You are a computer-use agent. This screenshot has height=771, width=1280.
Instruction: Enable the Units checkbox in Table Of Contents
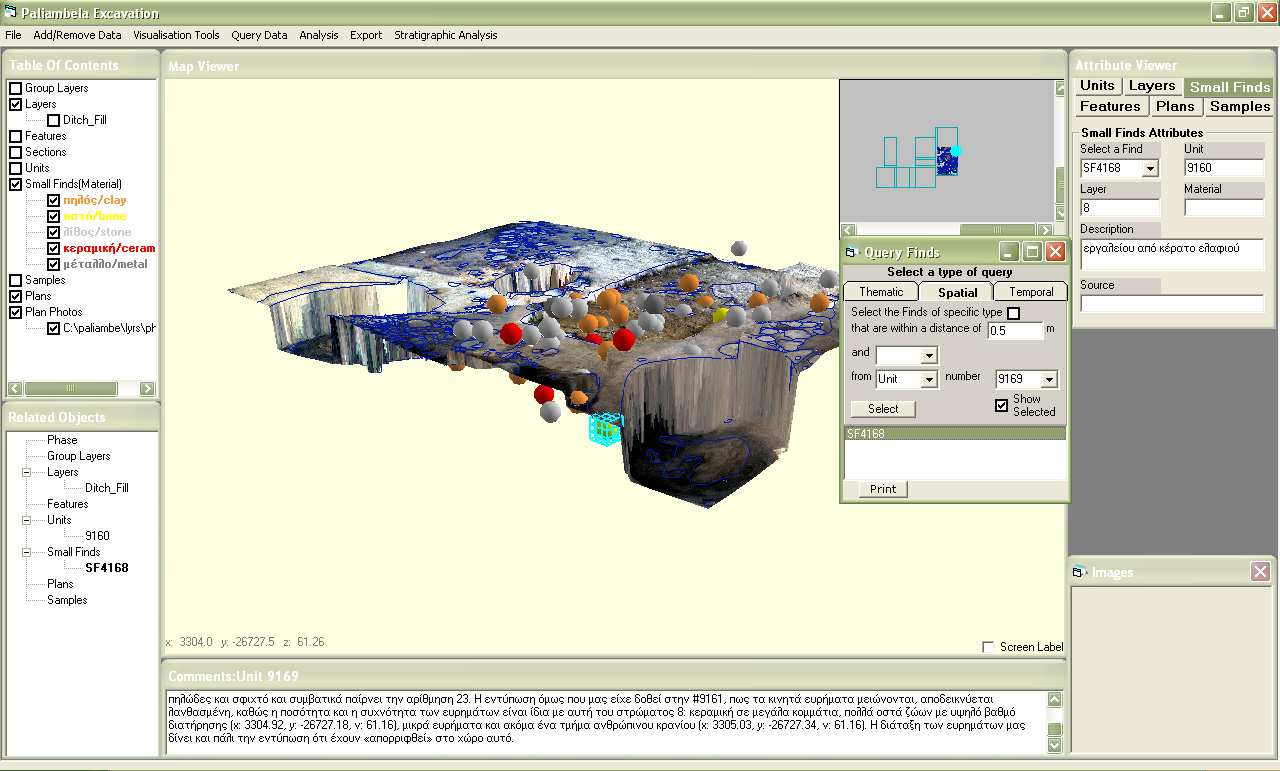tap(15, 168)
